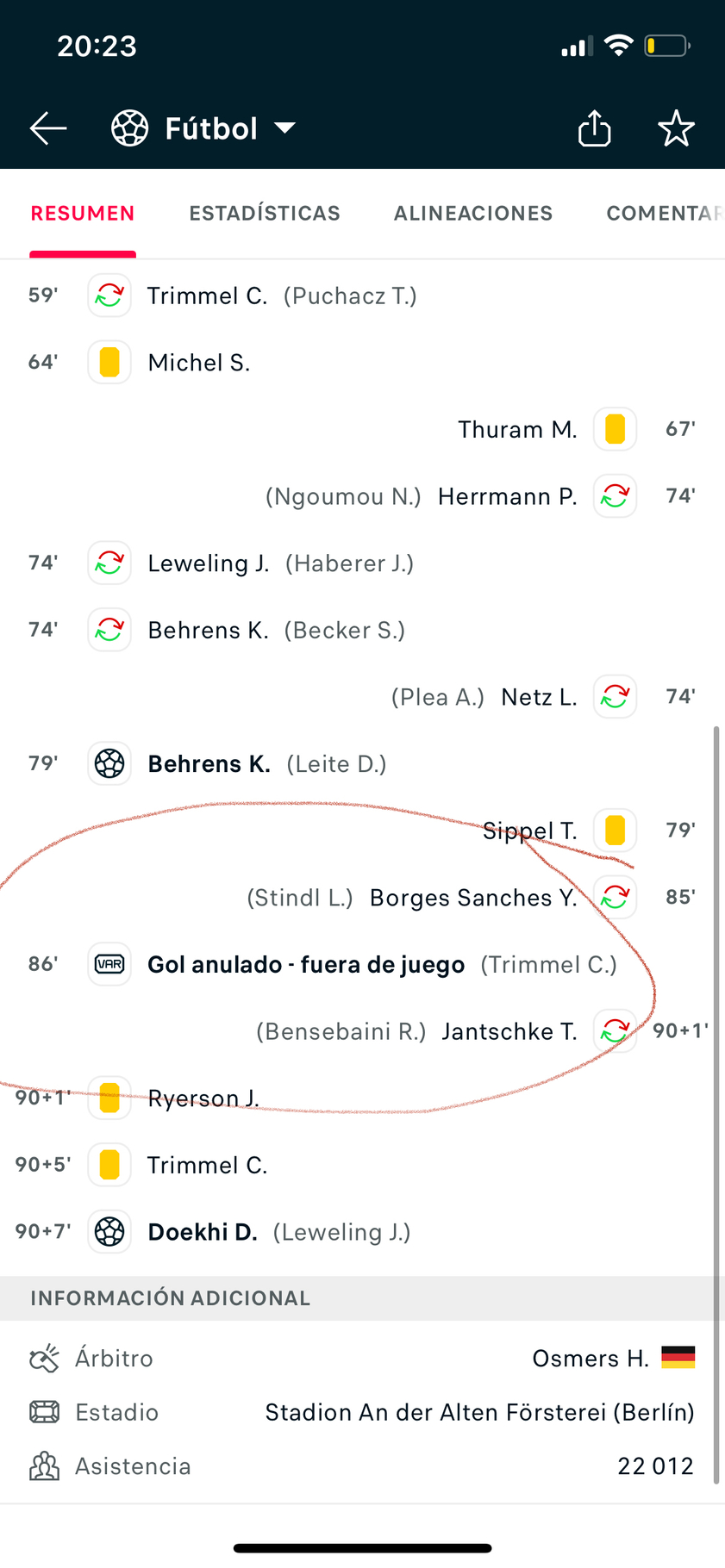Switch to the ESTADÍSTICAS tab
The image size is (725, 1568).
(265, 214)
